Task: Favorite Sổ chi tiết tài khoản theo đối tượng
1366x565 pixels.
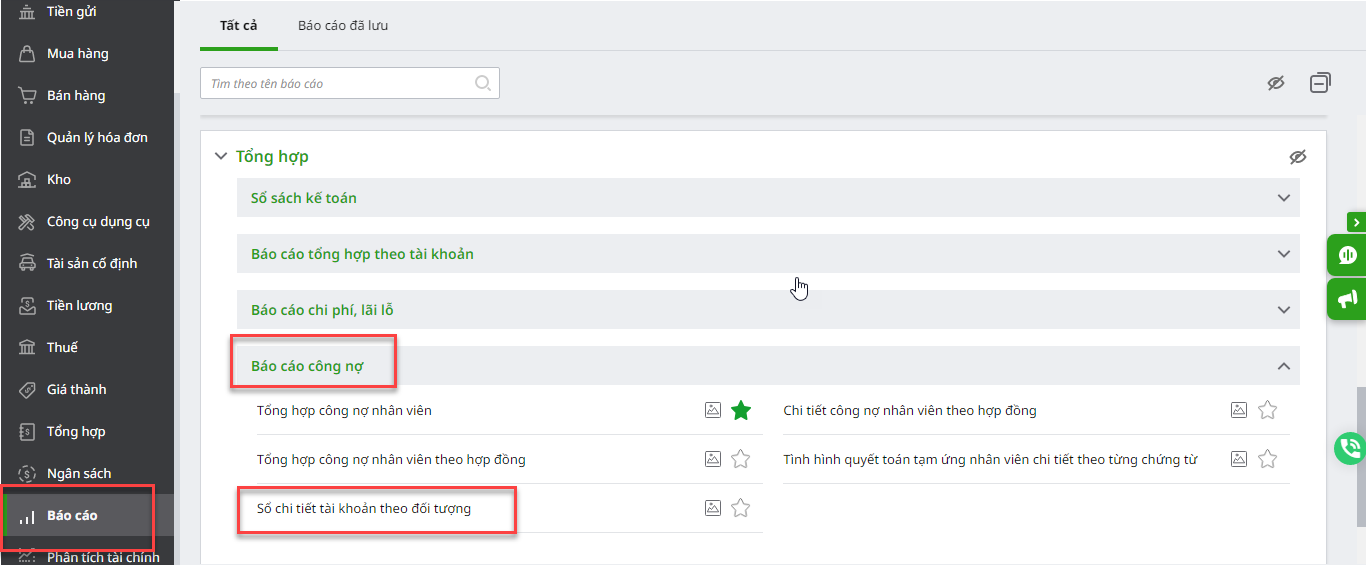Action: click(740, 508)
